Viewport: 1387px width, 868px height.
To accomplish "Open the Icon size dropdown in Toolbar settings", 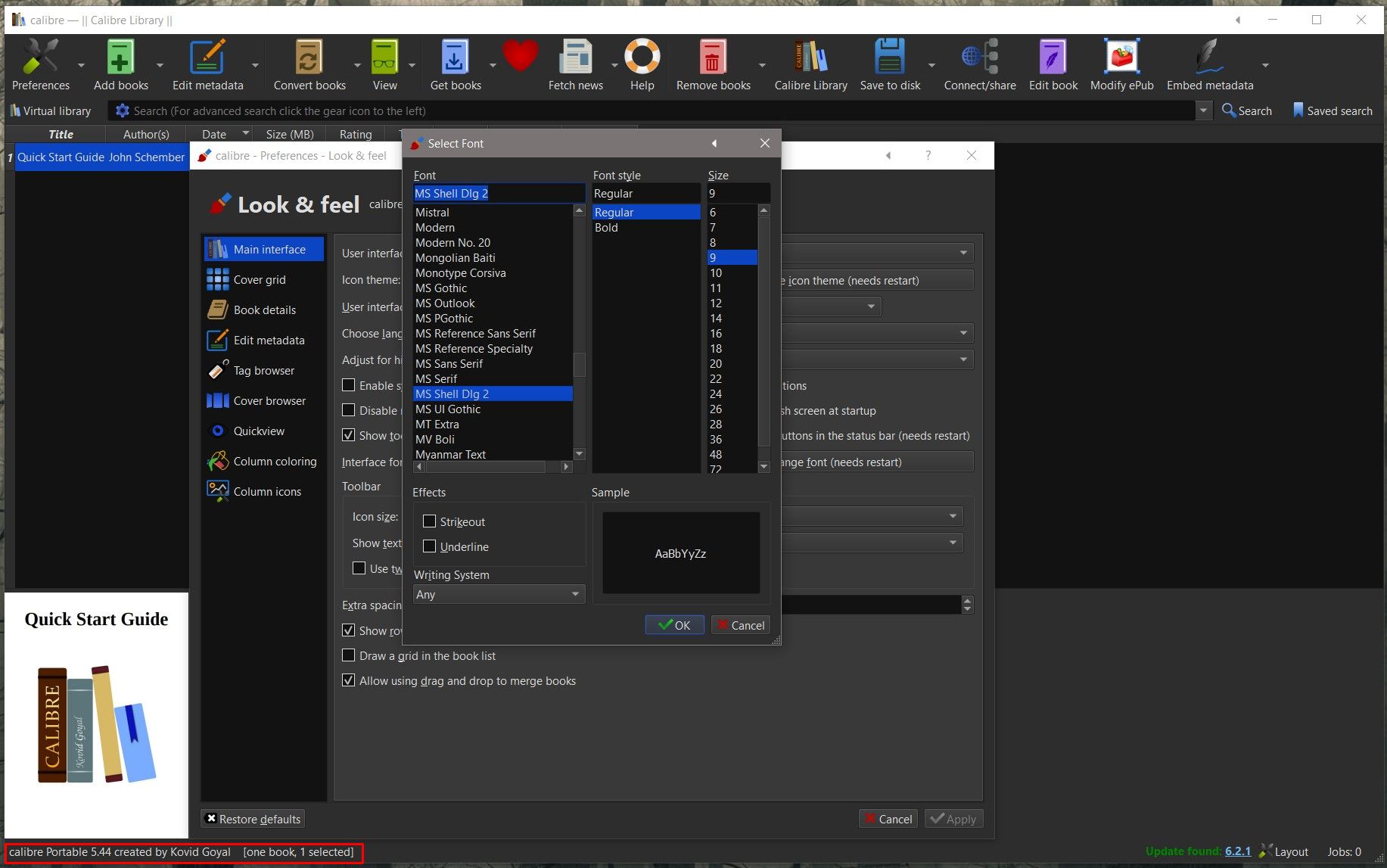I will point(872,517).
